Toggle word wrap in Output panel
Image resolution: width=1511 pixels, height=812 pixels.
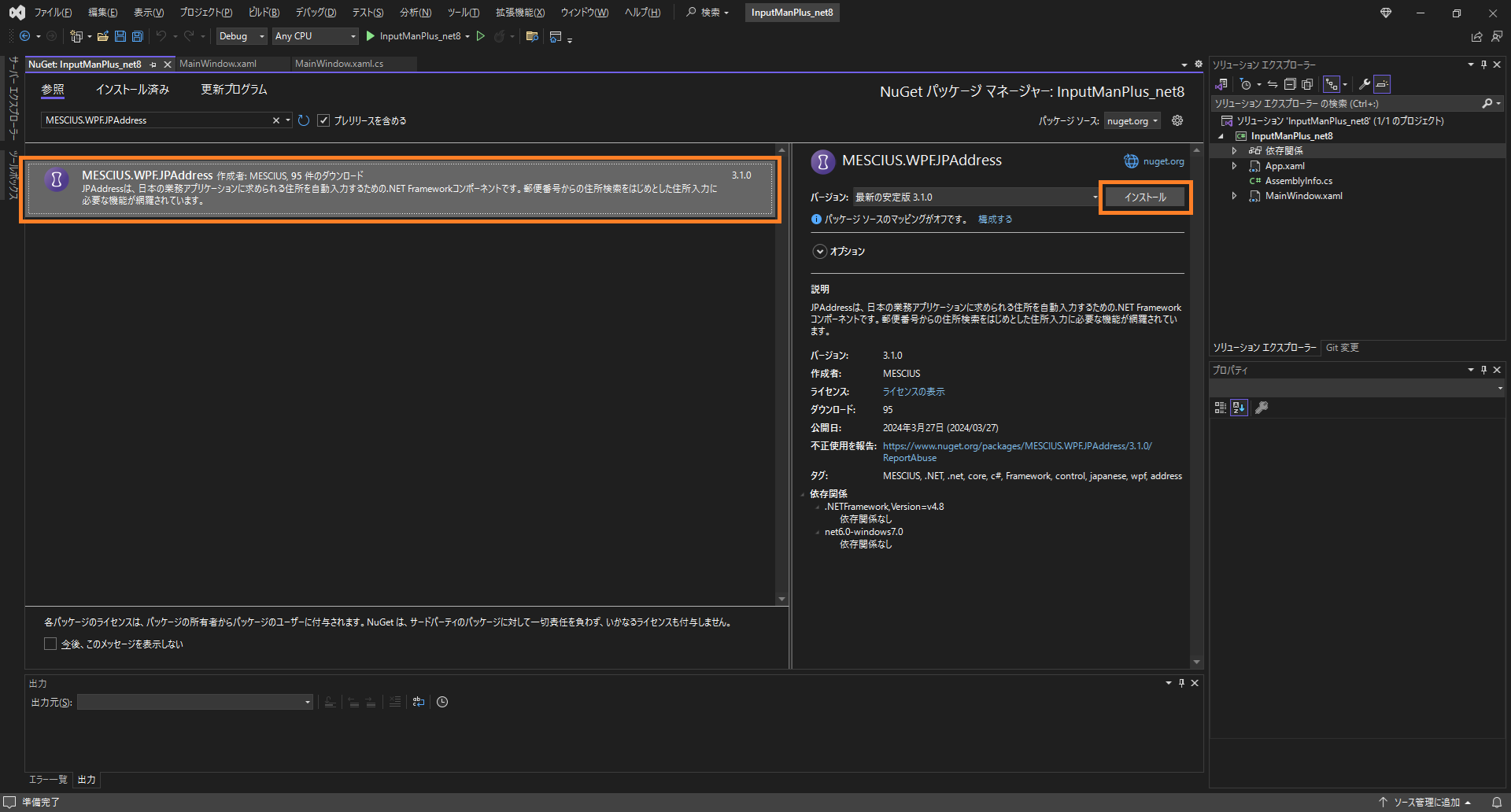tap(419, 702)
